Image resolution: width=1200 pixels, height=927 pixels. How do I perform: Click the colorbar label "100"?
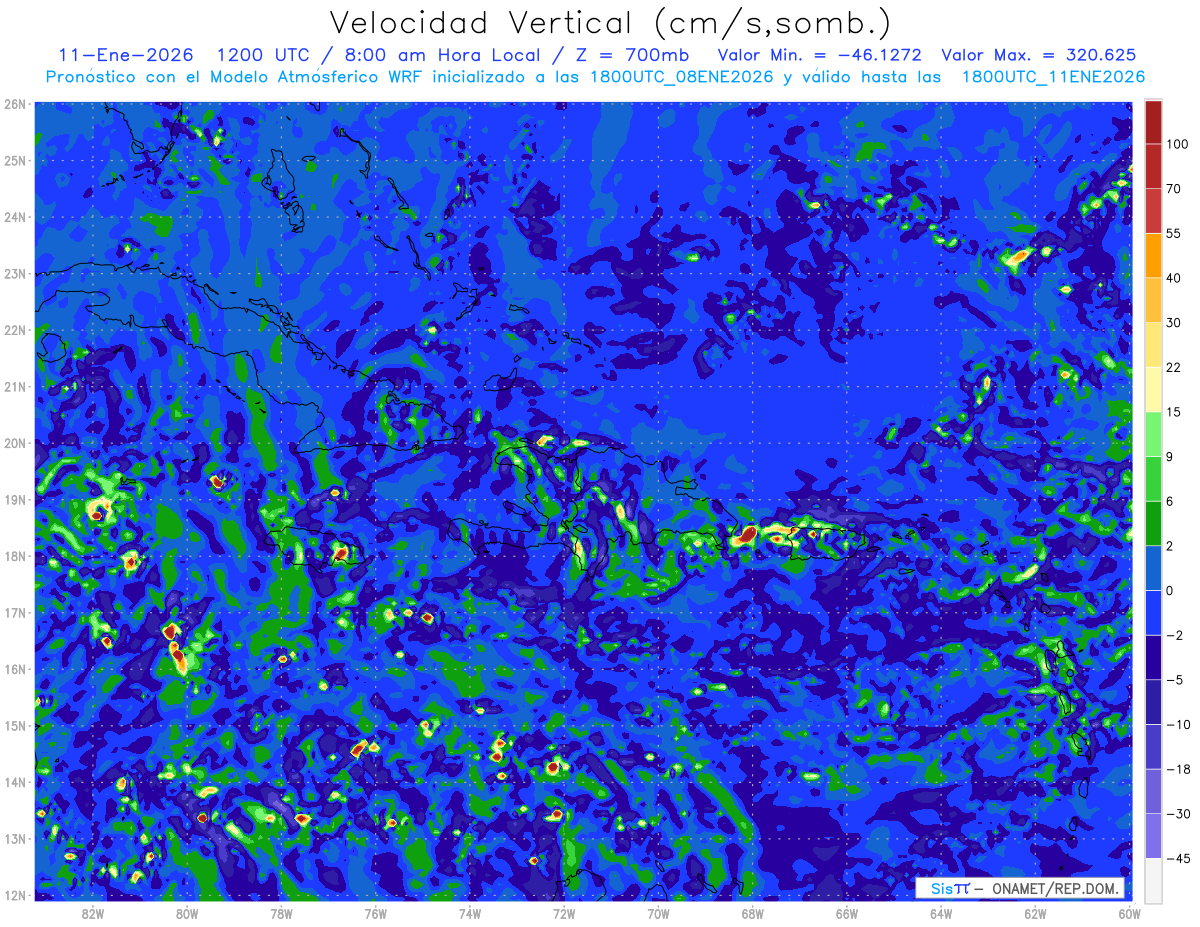pyautogui.click(x=1177, y=144)
